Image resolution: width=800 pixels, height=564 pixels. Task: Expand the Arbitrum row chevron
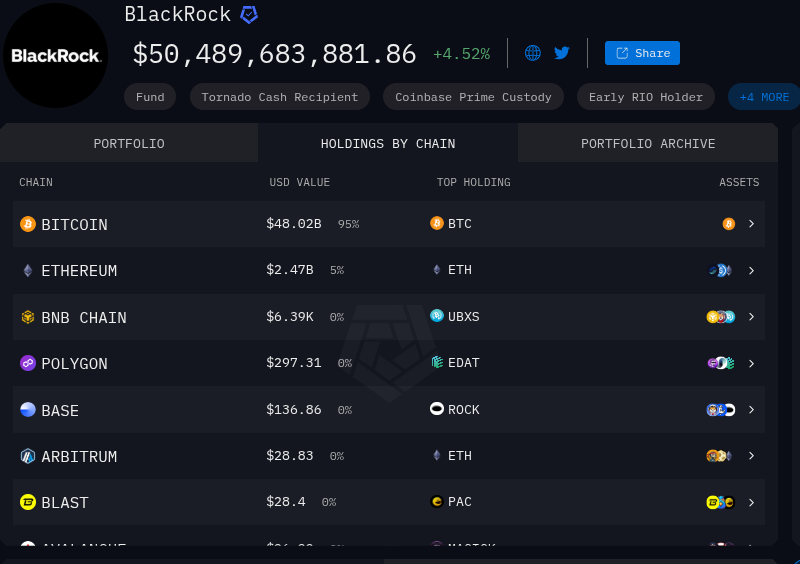pyautogui.click(x=752, y=456)
